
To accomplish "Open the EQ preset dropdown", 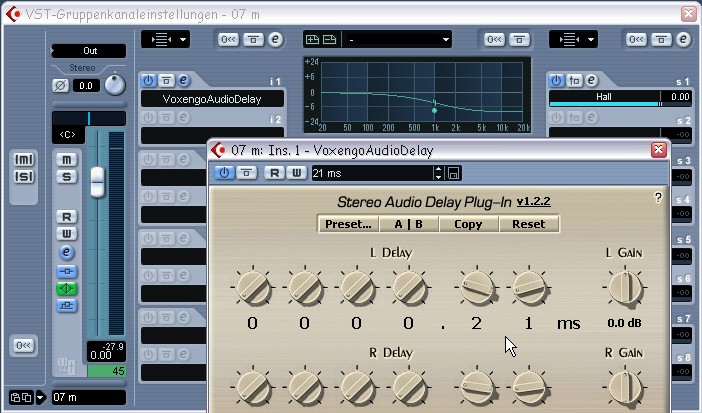I will (x=398, y=39).
